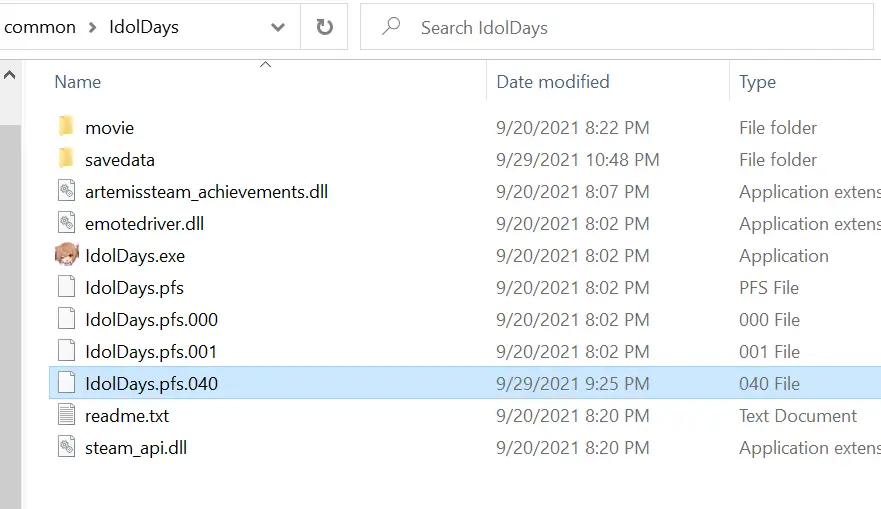Select IdolDays.pfs.000 file name
Screen dimensions: 881x509
(151, 320)
